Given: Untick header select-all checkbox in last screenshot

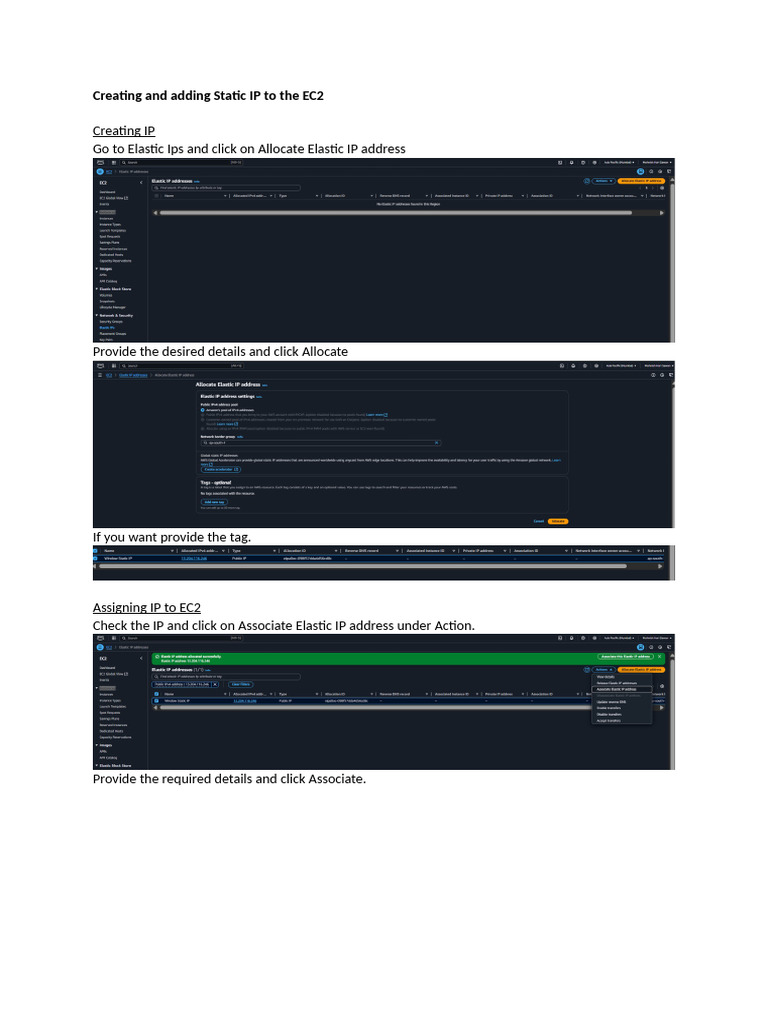Looking at the screenshot, I should click(x=156, y=694).
